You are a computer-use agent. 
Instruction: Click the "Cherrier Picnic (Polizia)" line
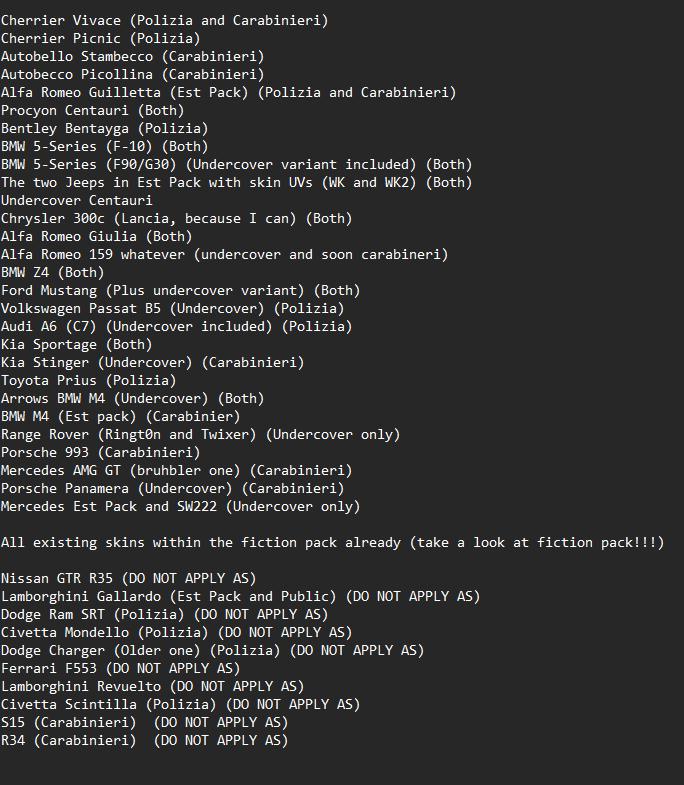pos(100,38)
